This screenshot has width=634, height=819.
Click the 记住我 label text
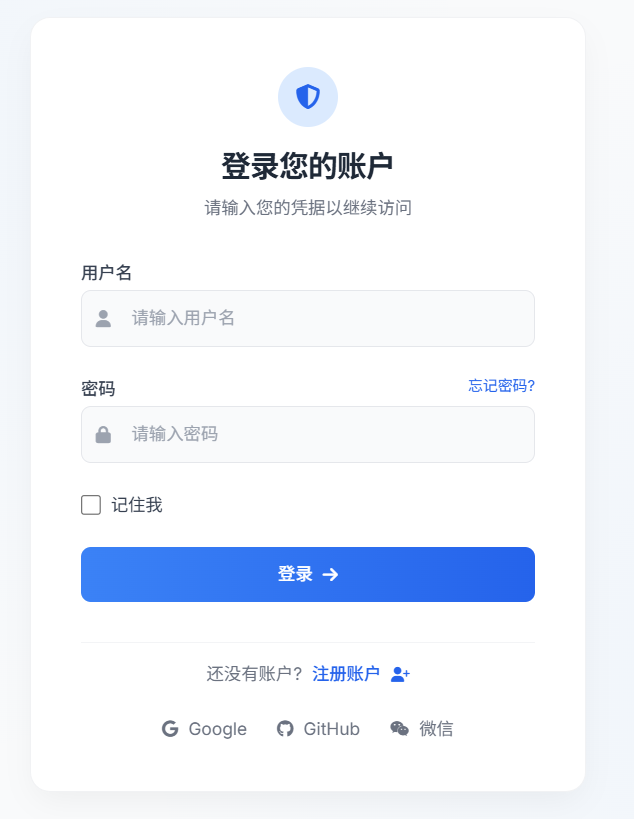pyautogui.click(x=137, y=505)
